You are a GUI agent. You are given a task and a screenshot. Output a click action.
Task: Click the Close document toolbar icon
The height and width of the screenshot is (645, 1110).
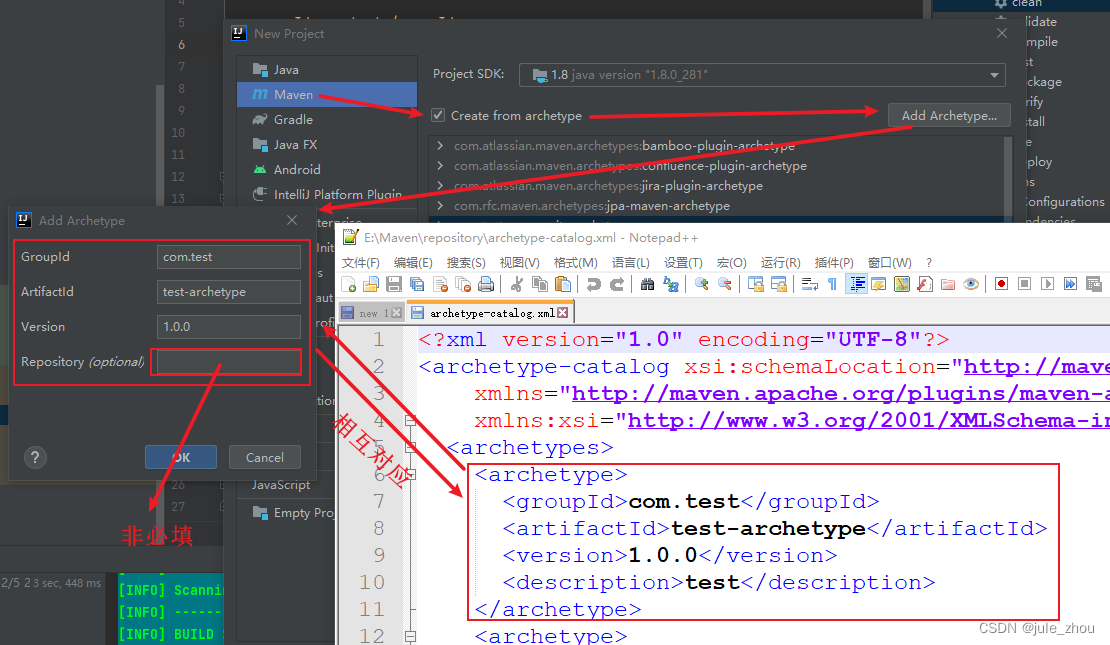pyautogui.click(x=440, y=285)
